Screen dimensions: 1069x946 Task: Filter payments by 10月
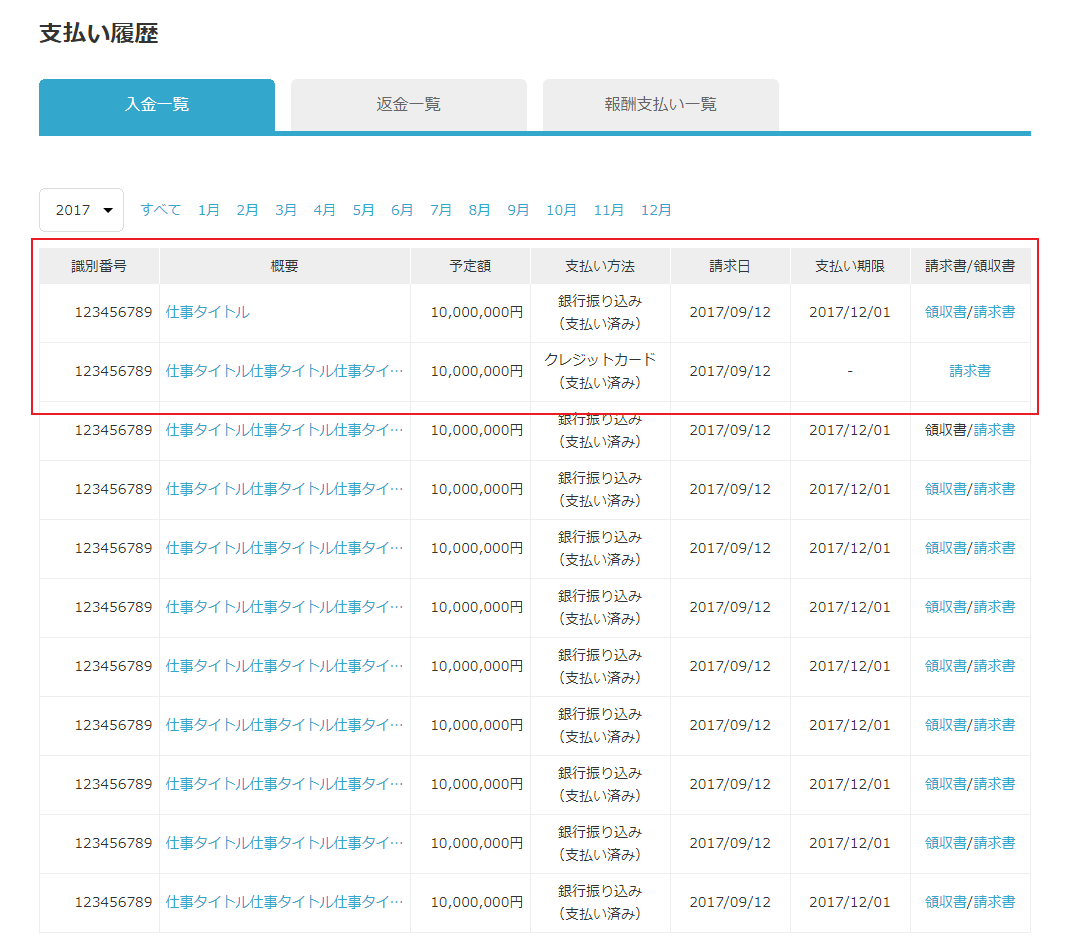[x=561, y=210]
